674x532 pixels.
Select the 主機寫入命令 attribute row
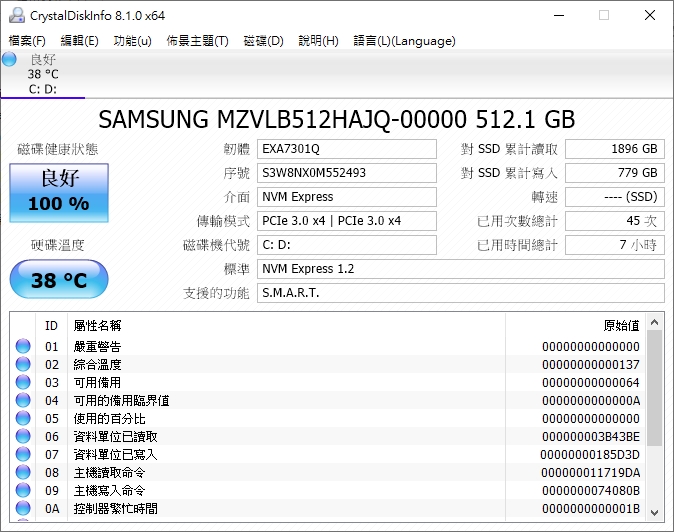(328, 491)
